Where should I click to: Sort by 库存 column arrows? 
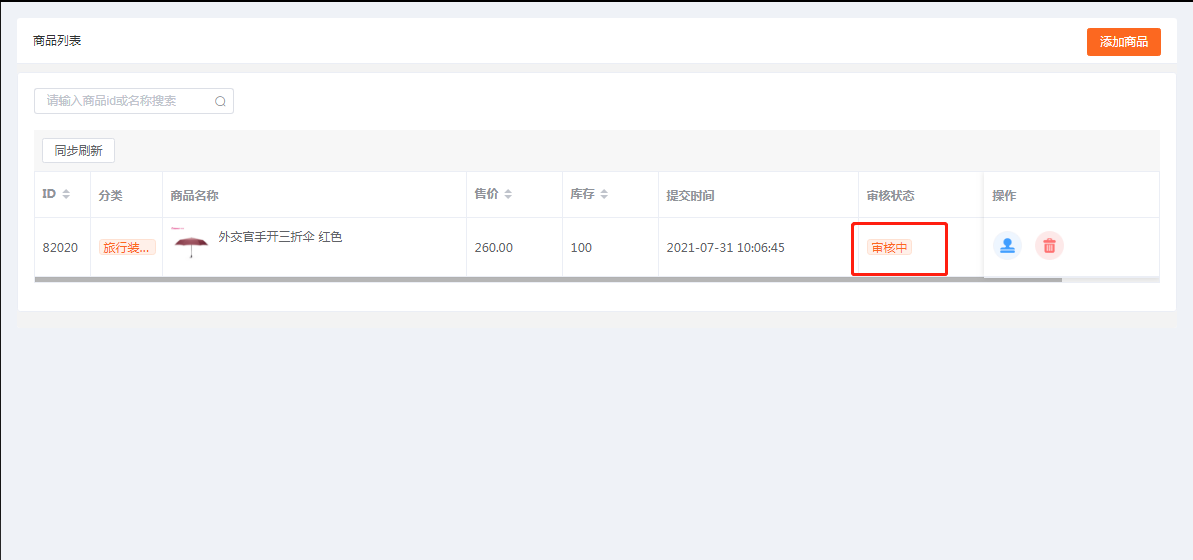(x=604, y=195)
